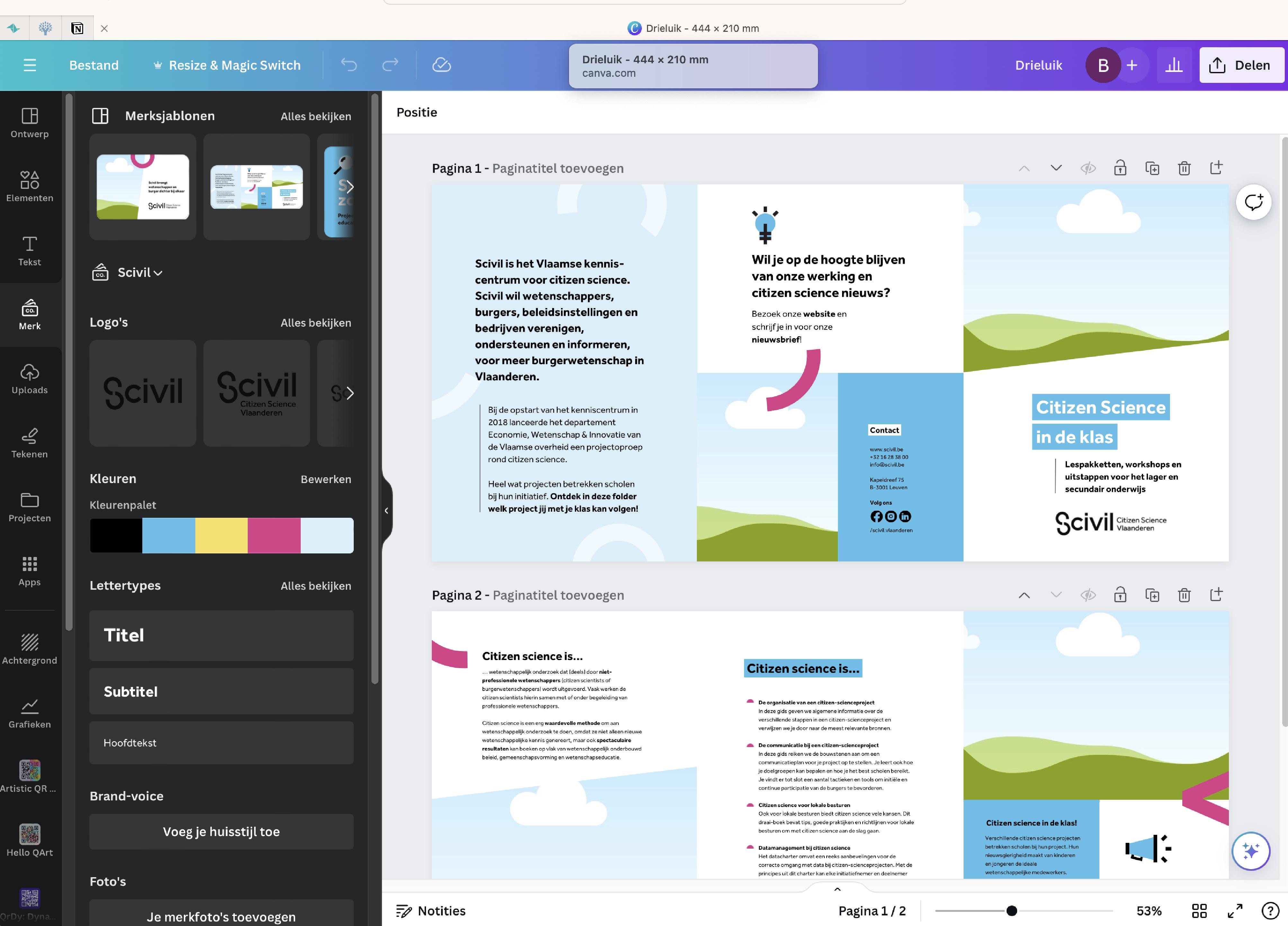
Task: Move Pagina 1 down with chevron
Action: click(1056, 168)
